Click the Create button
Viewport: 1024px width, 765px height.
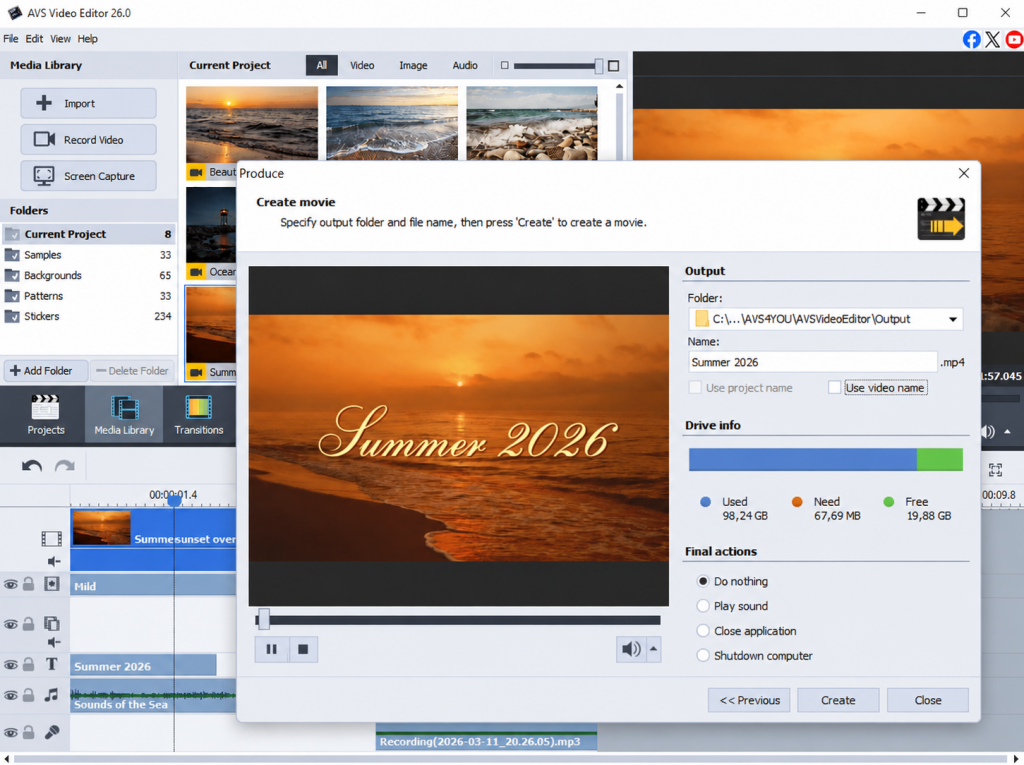coord(838,700)
